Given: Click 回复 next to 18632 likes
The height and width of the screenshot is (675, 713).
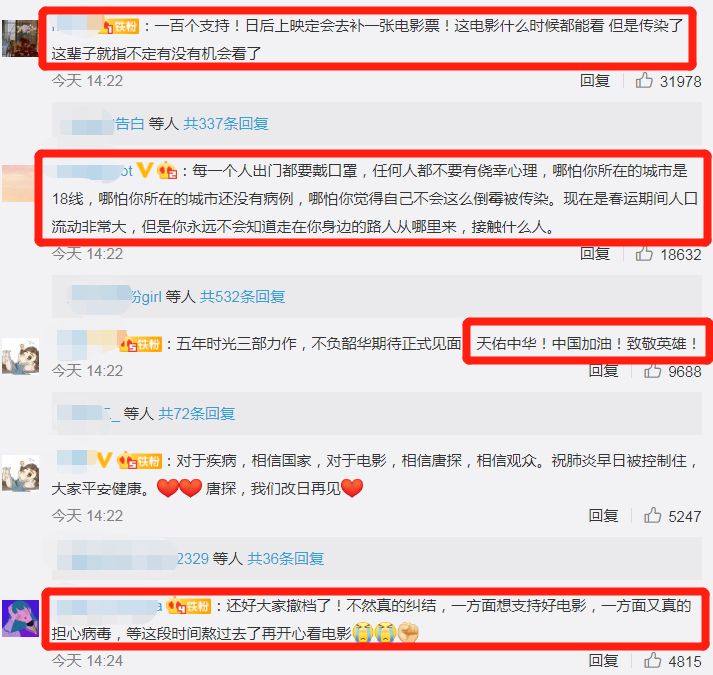Looking at the screenshot, I should tap(595, 253).
